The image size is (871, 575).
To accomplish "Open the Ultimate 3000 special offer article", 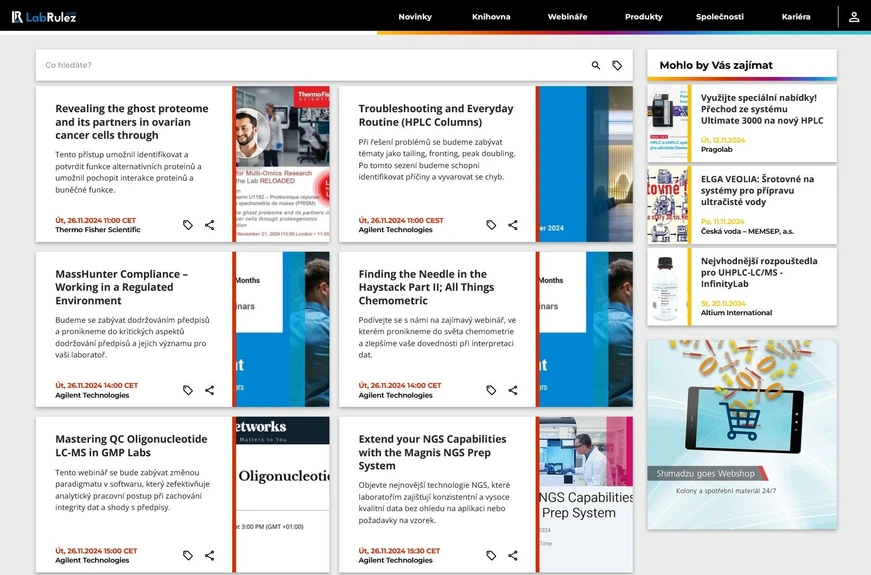I will pyautogui.click(x=762, y=109).
